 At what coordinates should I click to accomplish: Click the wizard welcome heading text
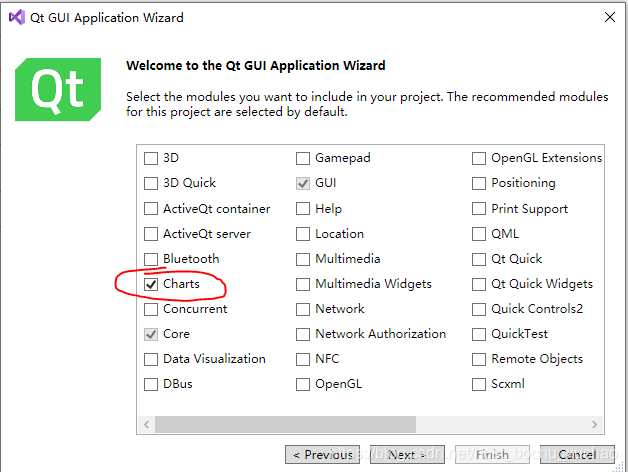tap(256, 65)
